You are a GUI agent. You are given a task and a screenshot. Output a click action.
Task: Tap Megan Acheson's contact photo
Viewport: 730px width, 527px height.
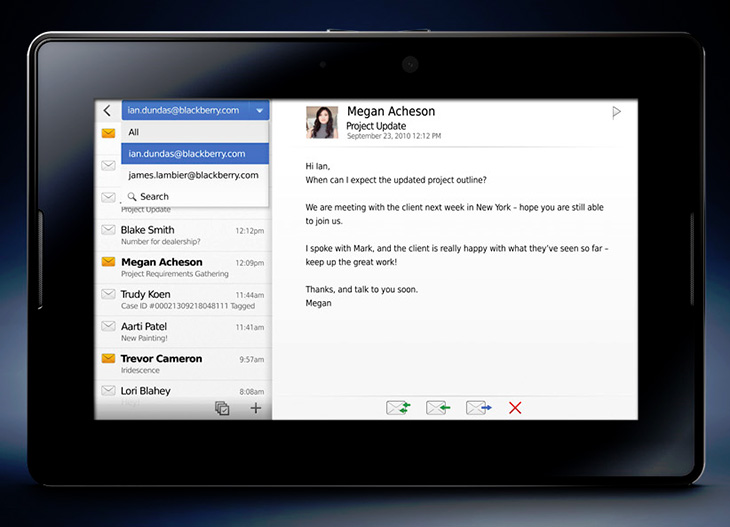click(322, 122)
